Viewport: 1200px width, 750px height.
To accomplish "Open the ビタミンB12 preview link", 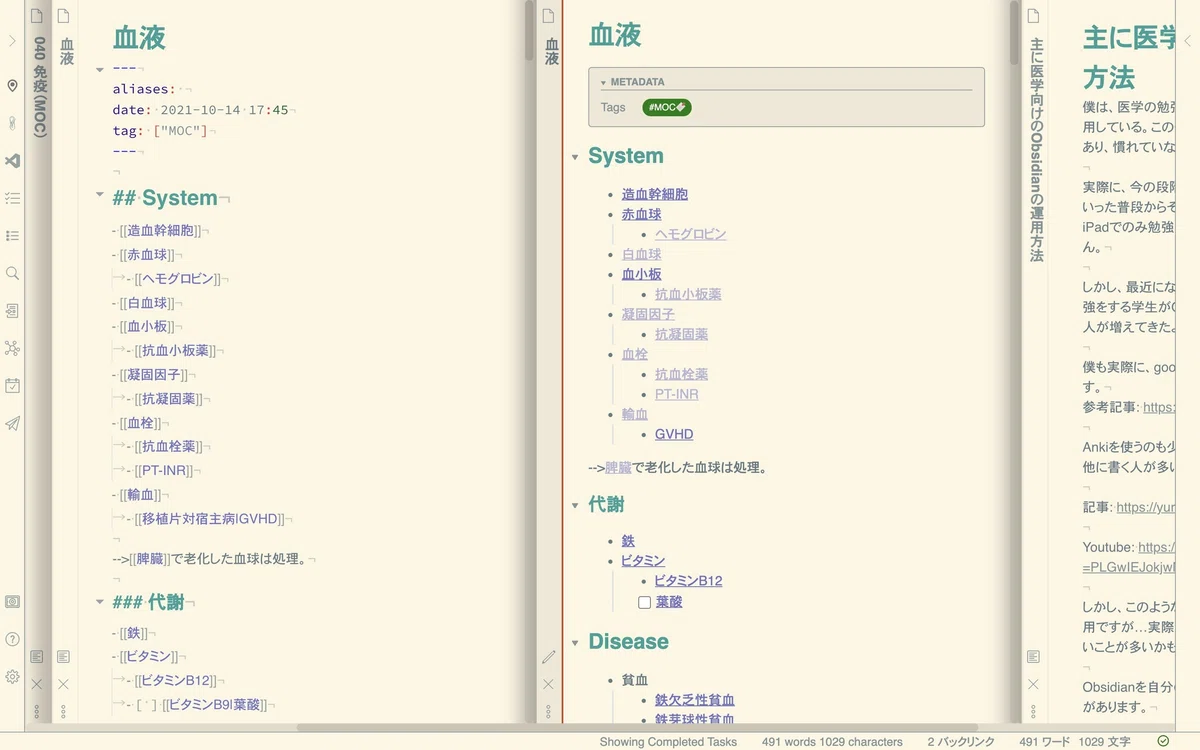I will (688, 580).
